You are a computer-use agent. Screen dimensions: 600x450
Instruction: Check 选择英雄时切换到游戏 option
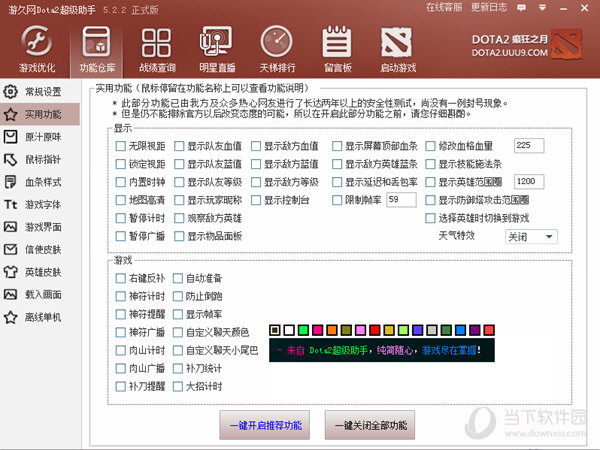point(430,218)
